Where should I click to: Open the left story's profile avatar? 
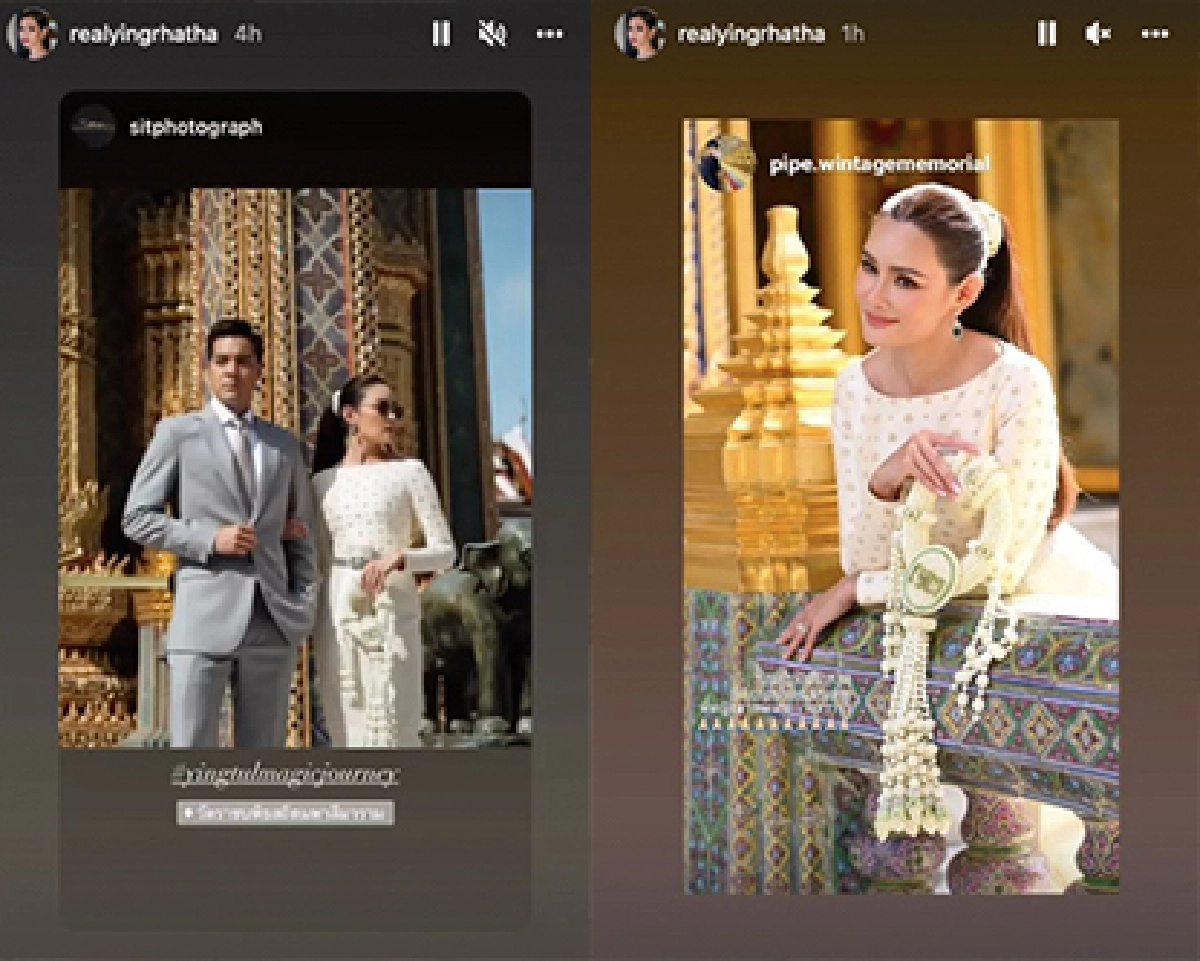coord(33,33)
